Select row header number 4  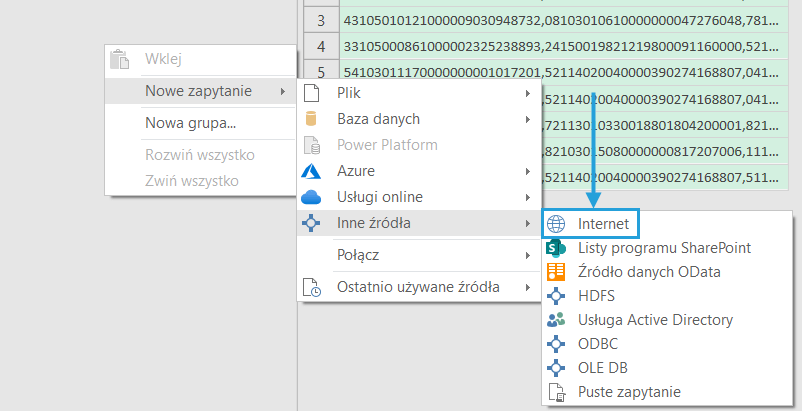(x=320, y=46)
